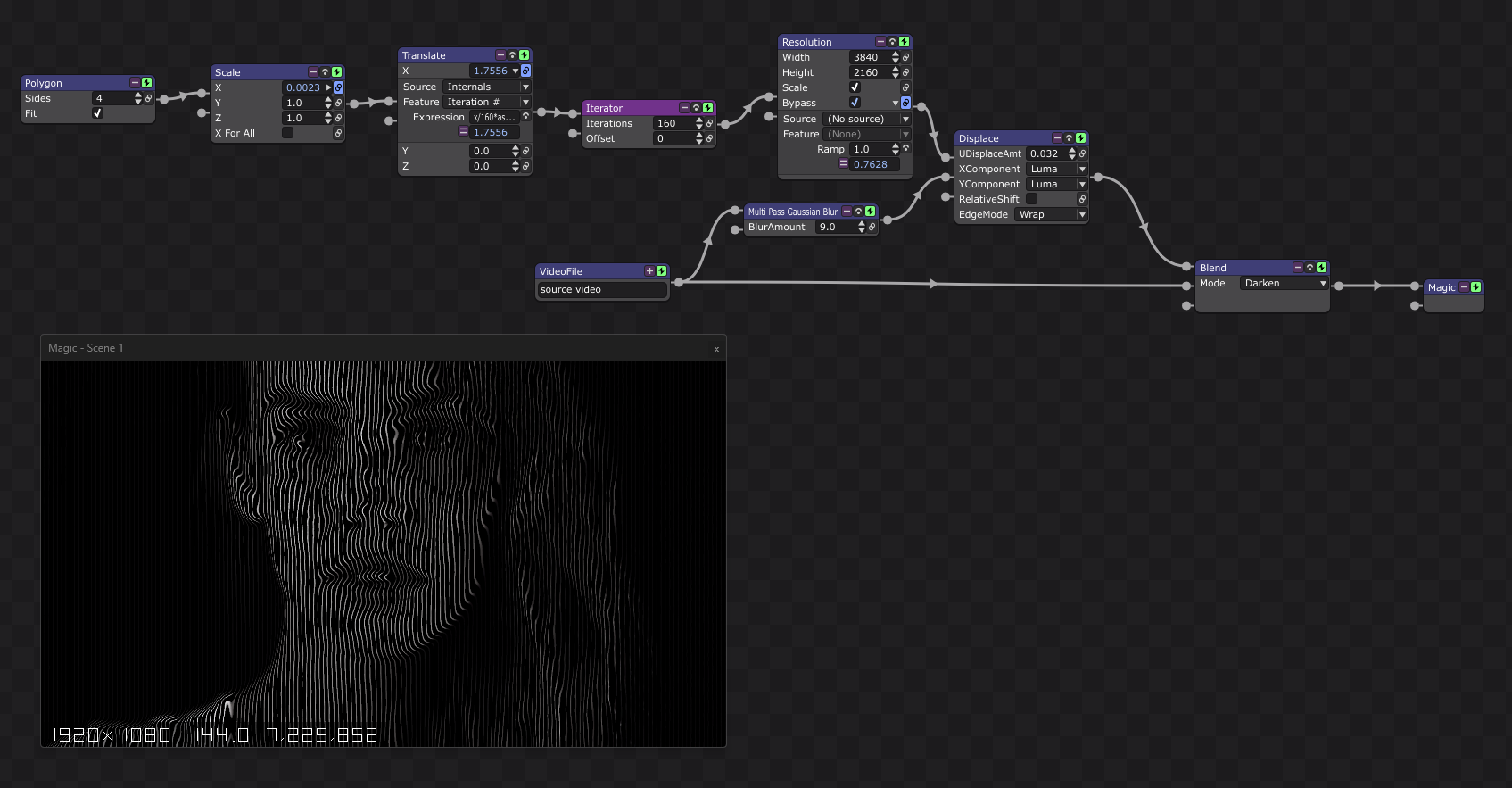Click the highlighted link icon beside Translate X

(525, 71)
